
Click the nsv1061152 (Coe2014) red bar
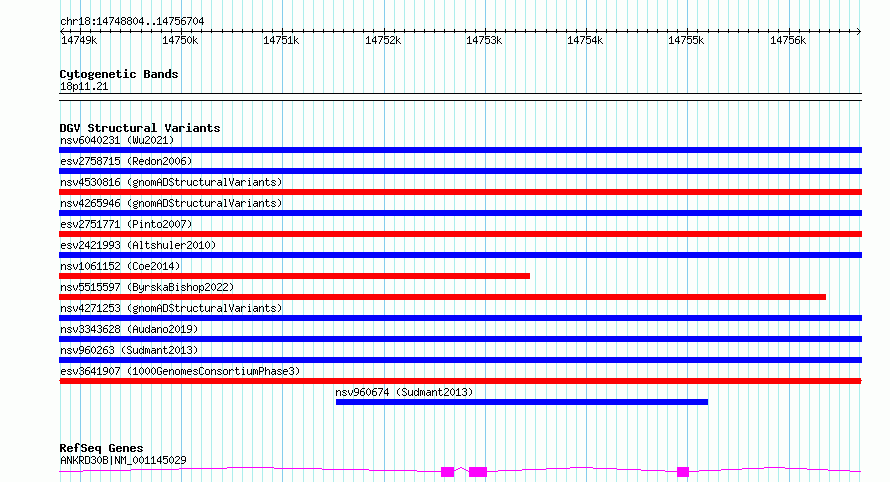pos(295,276)
